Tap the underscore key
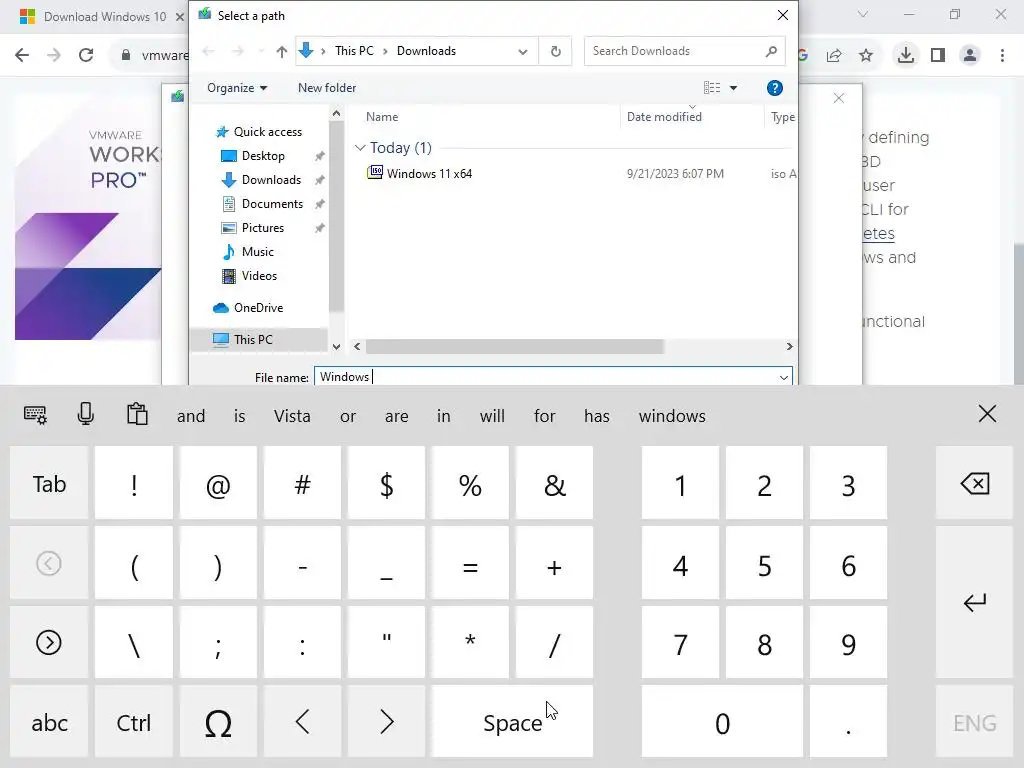The height and width of the screenshot is (768, 1024). coord(387,564)
